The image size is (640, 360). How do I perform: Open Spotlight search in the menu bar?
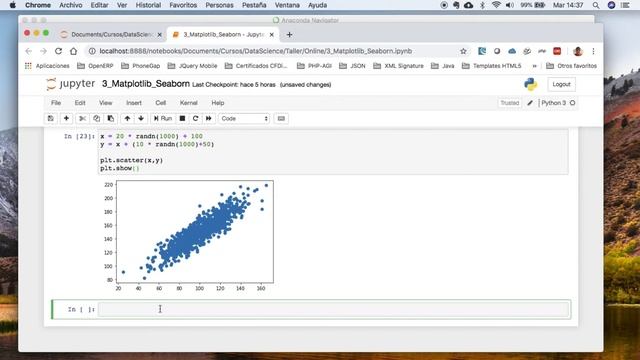(596, 5)
